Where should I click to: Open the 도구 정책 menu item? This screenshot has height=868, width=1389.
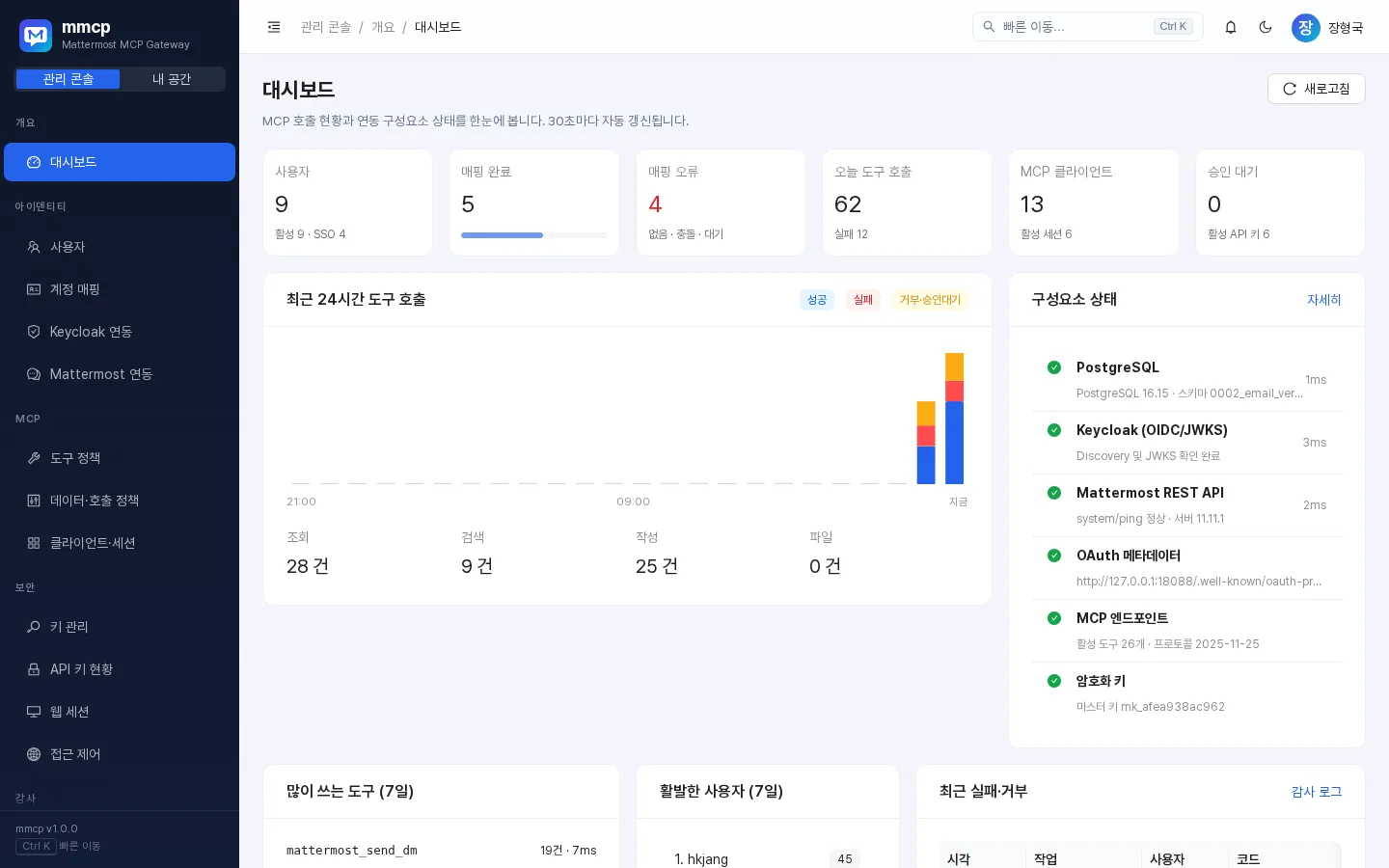[120, 458]
